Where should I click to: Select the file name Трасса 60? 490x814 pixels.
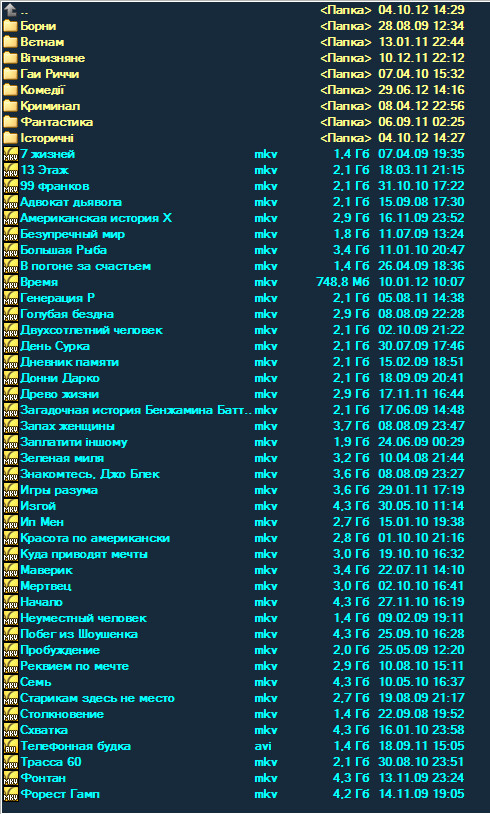tap(50, 763)
